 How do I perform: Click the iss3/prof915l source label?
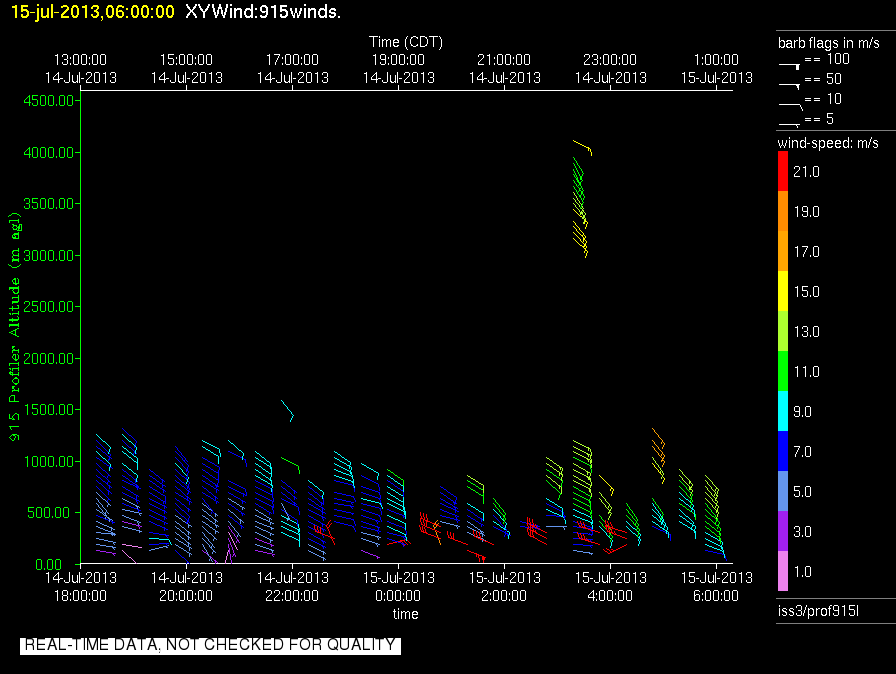pos(818,611)
